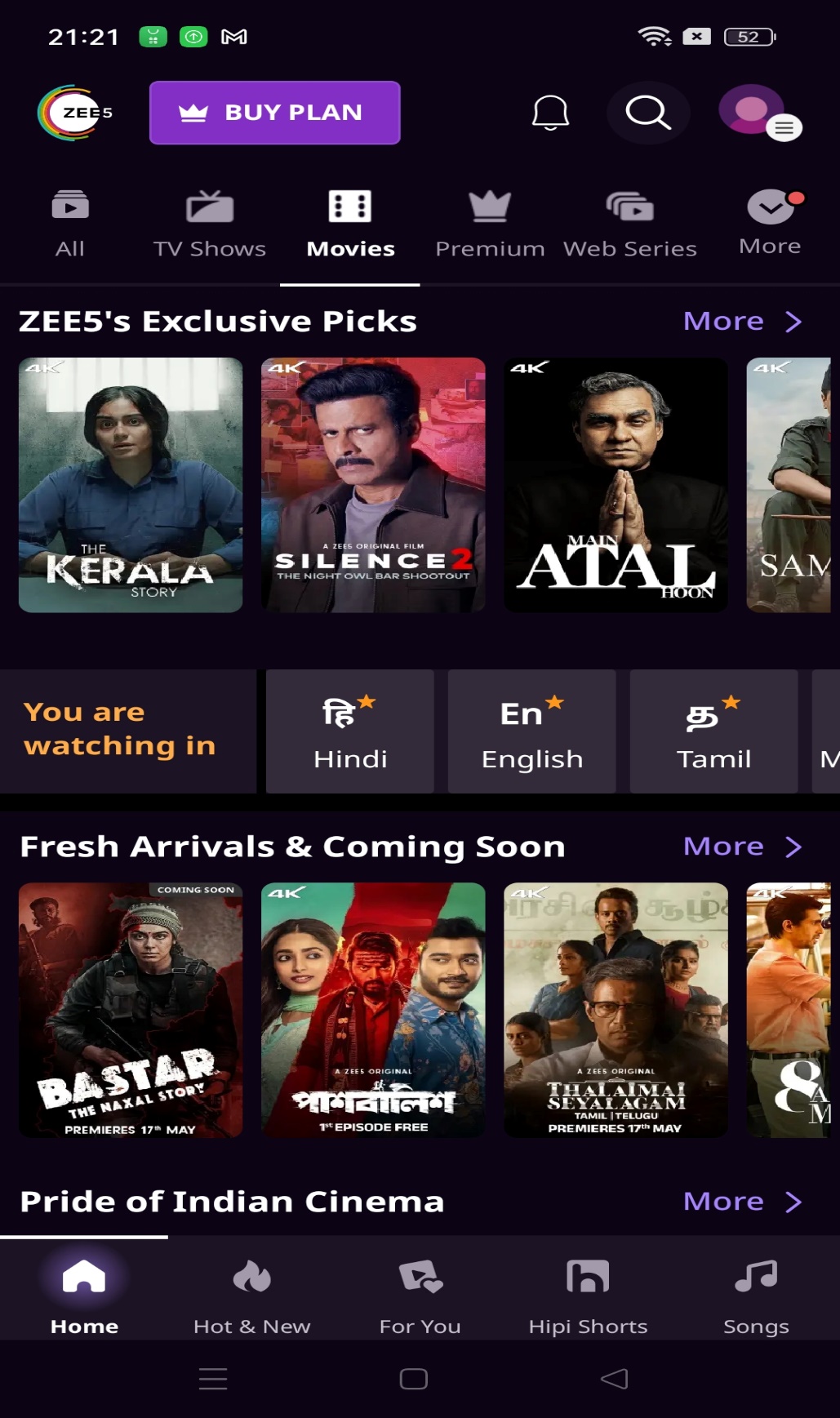Open More for Pride of Indian Cinema
Viewport: 840px width, 1418px height.
pos(742,1202)
